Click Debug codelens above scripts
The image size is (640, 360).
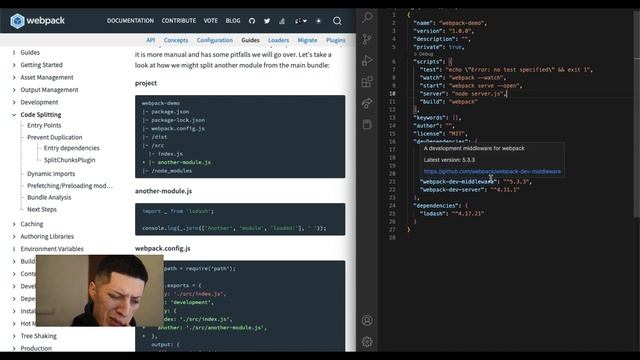pos(425,54)
